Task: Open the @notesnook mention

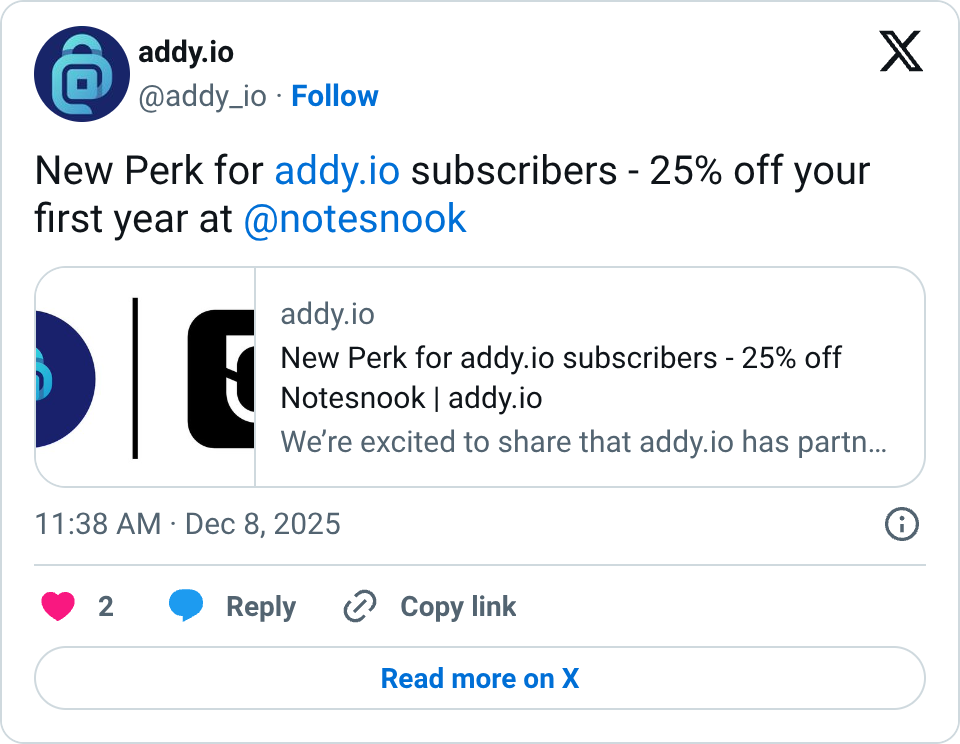Action: point(355,219)
